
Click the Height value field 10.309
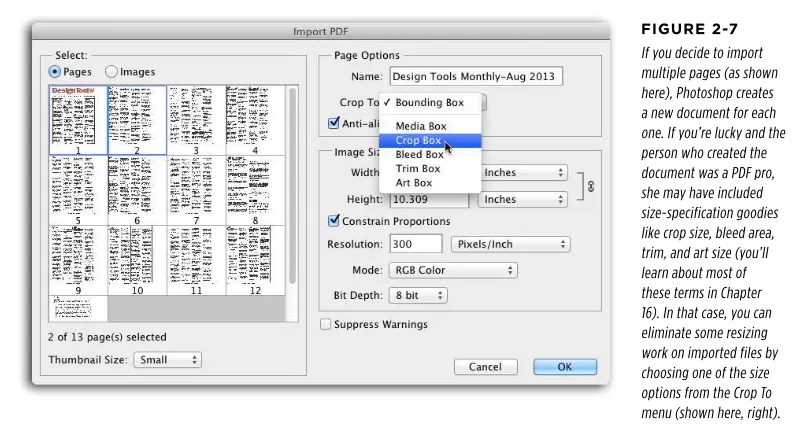click(x=429, y=199)
